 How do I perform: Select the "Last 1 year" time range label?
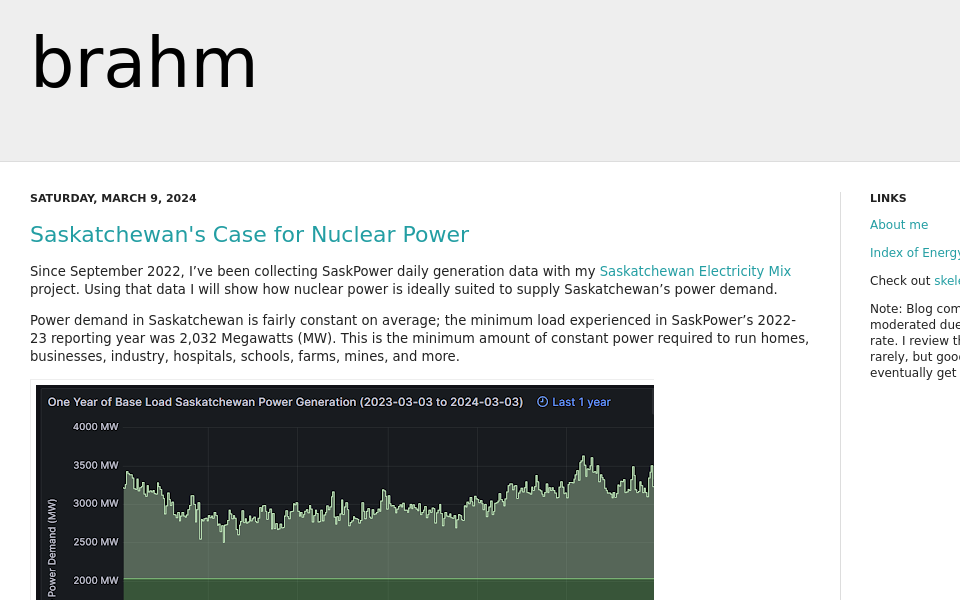click(x=581, y=402)
